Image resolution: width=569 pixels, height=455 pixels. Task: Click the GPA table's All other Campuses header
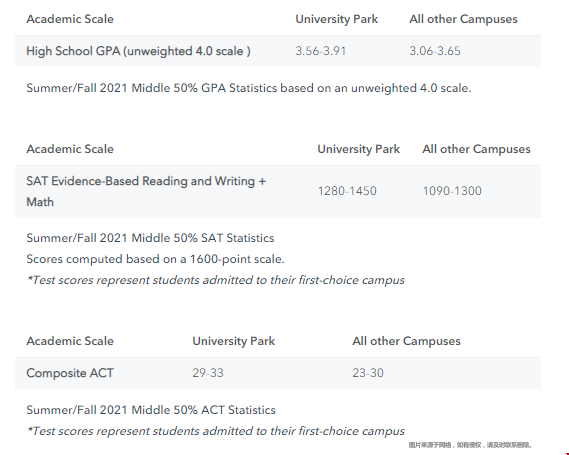click(463, 19)
